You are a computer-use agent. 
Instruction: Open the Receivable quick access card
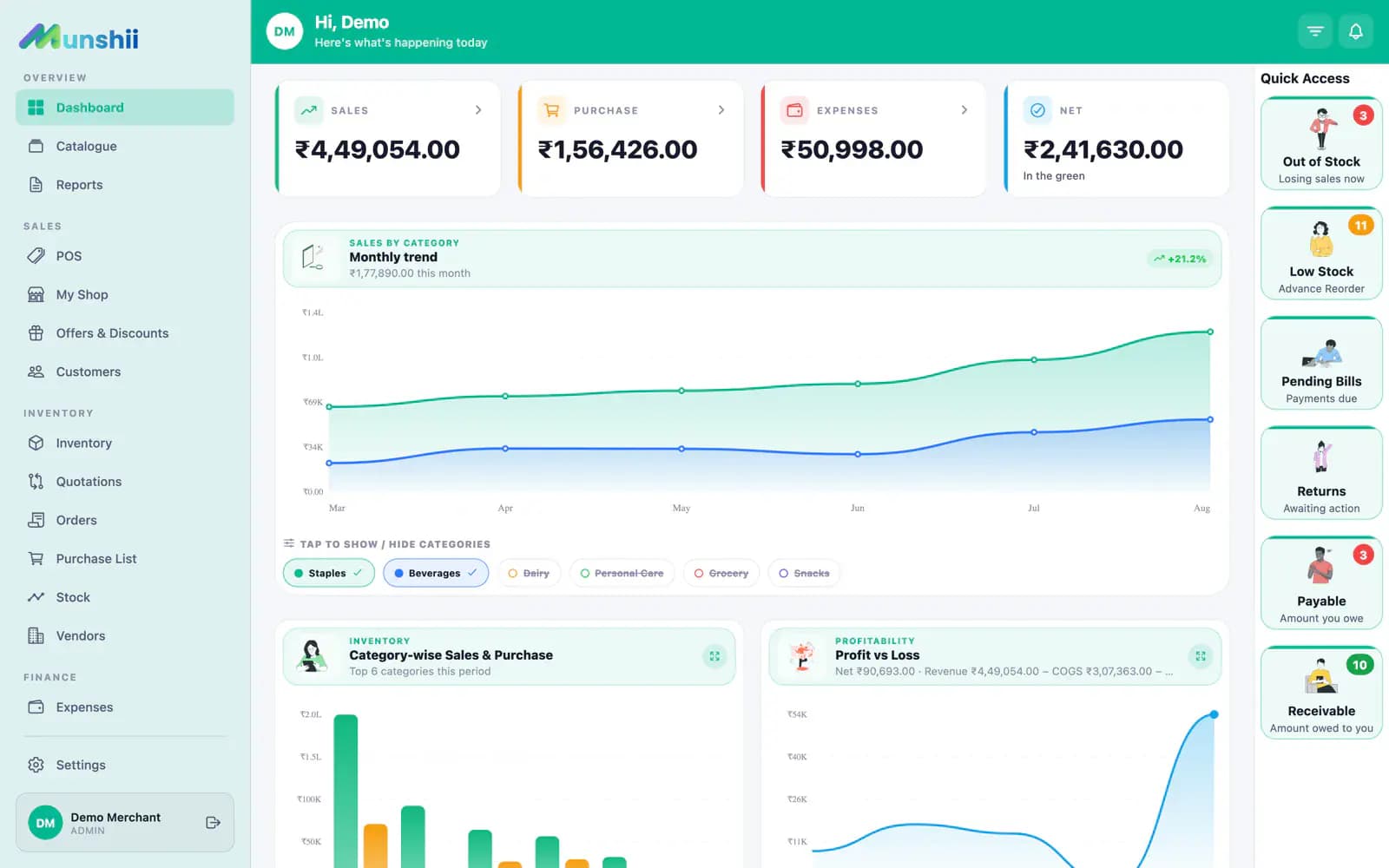1321,693
